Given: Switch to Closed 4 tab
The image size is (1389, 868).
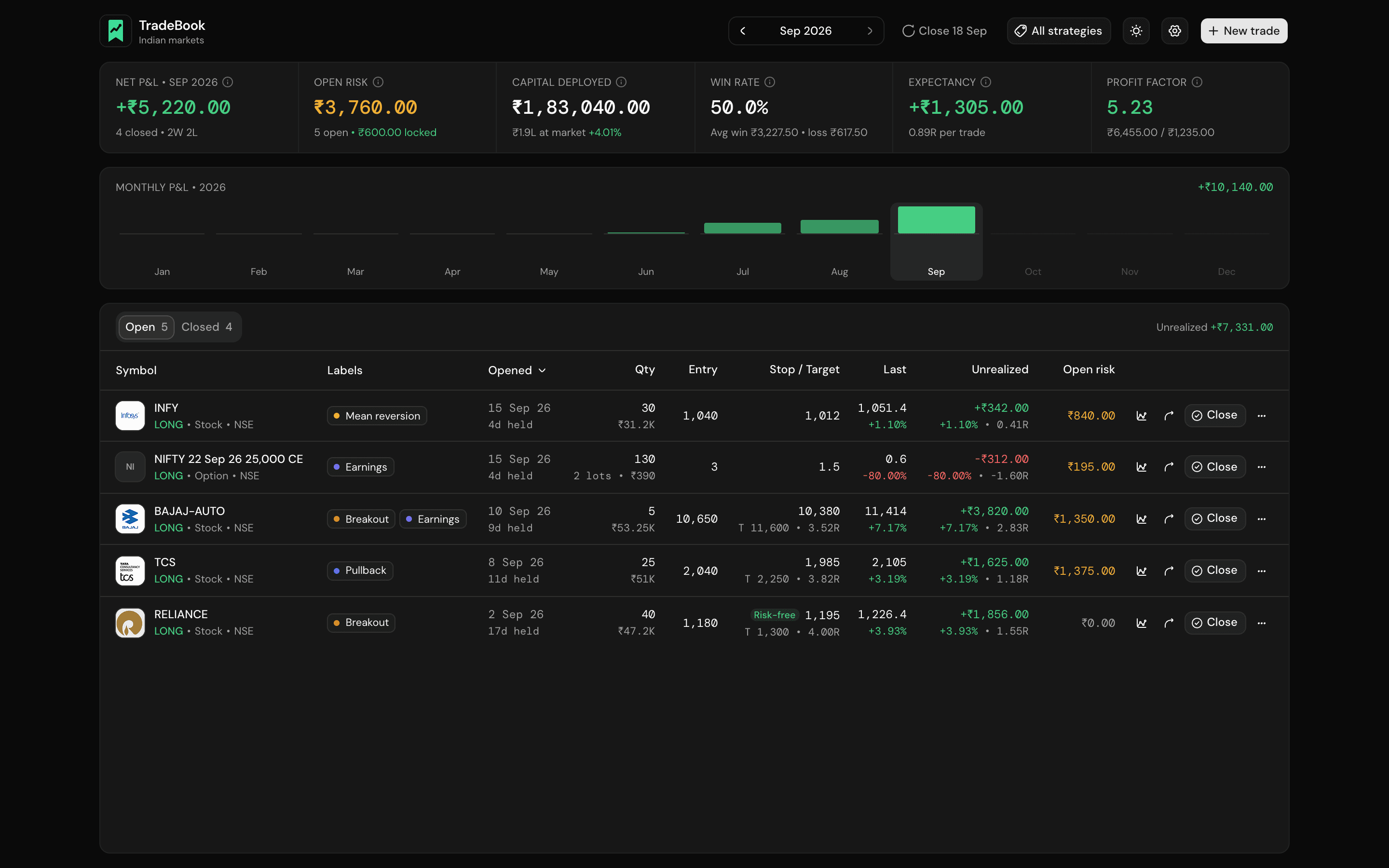Looking at the screenshot, I should point(206,327).
